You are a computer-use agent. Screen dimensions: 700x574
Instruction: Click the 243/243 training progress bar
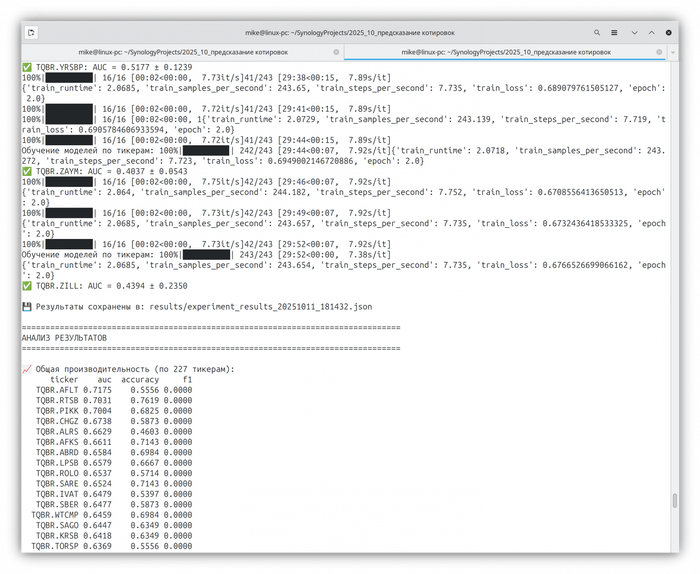tap(205, 254)
